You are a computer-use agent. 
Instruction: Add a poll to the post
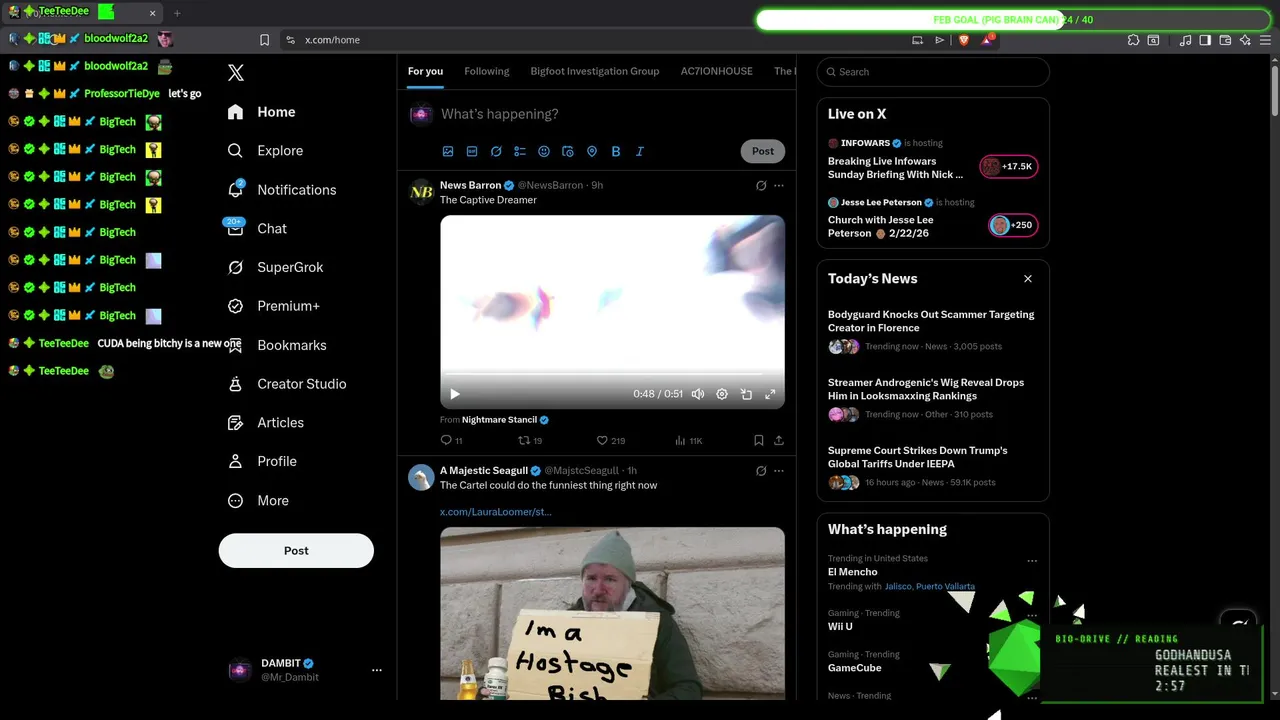click(x=520, y=151)
